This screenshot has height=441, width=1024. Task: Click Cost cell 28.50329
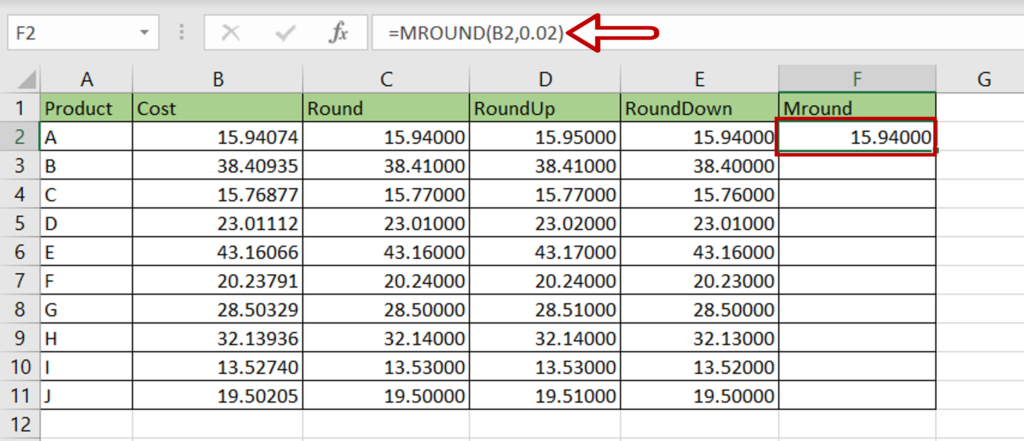coord(217,309)
